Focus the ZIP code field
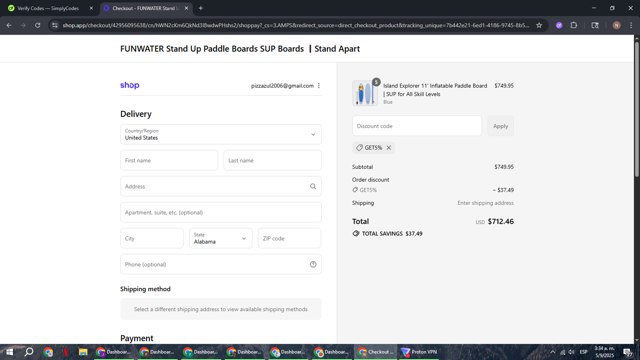 (x=289, y=238)
